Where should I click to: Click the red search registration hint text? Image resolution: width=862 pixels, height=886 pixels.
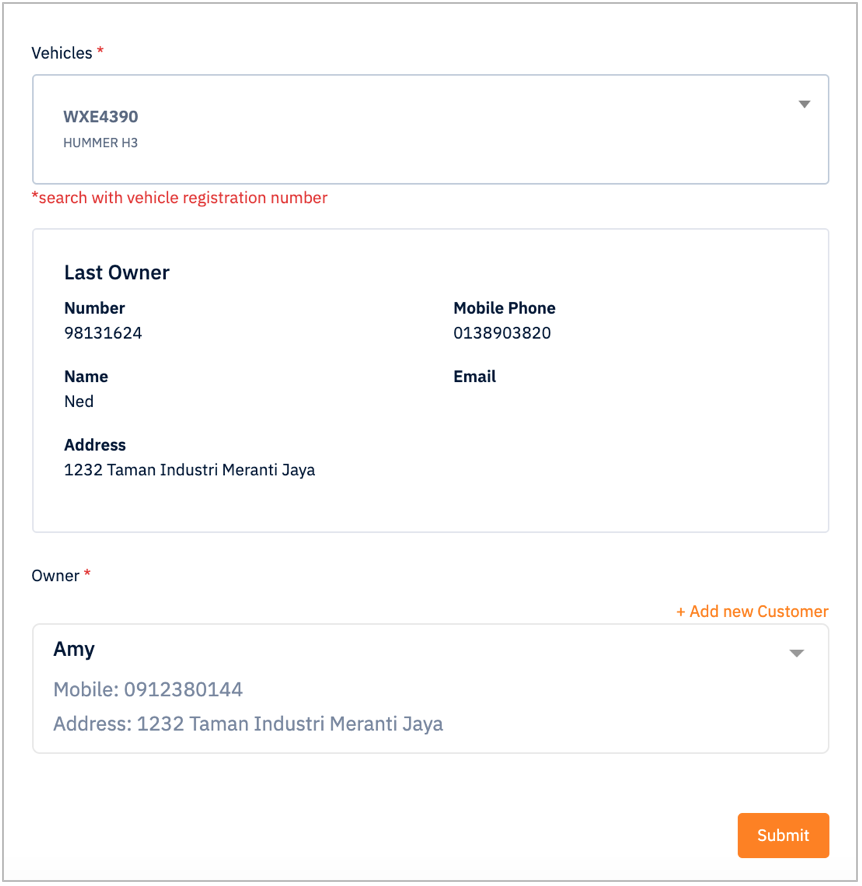(180, 198)
